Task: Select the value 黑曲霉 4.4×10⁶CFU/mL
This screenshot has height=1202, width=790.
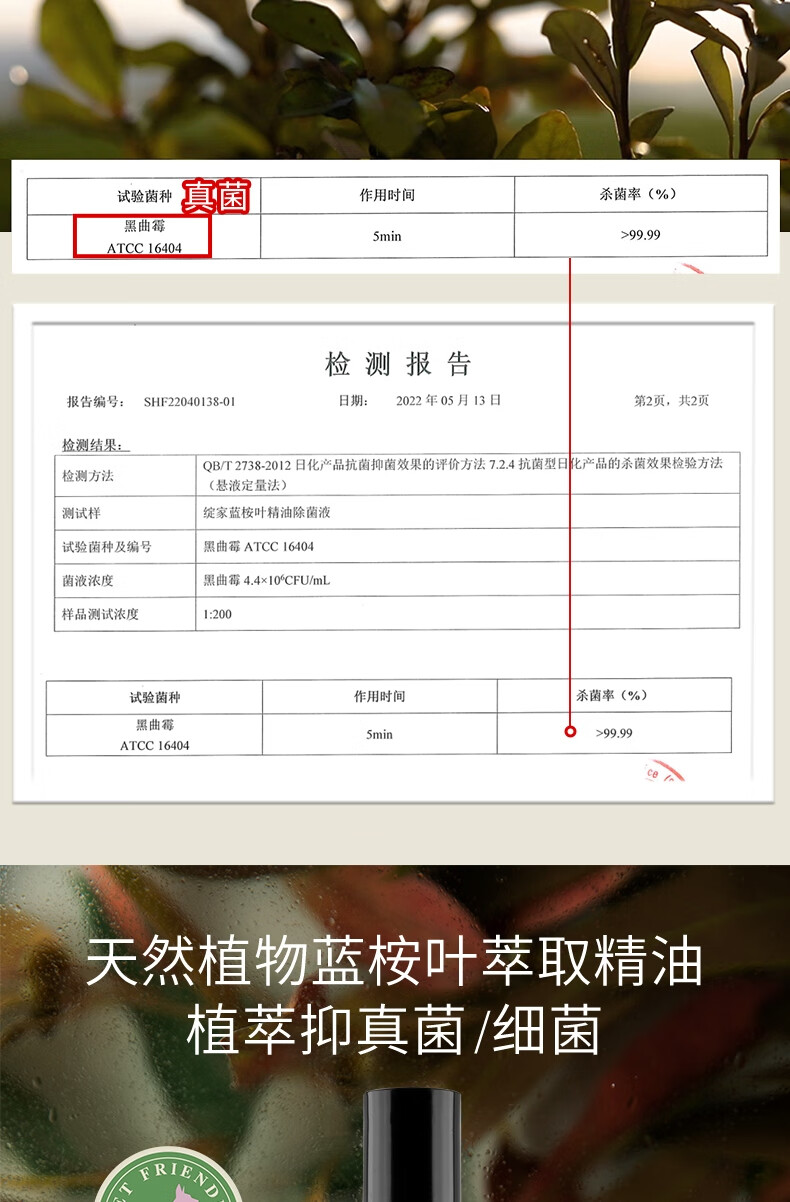Action: [266, 580]
